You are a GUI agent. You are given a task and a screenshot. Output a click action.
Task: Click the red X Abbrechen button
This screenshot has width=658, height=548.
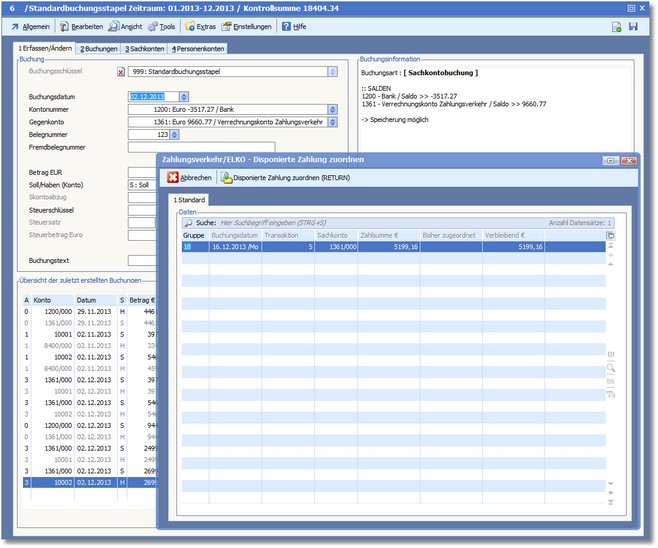pos(190,178)
